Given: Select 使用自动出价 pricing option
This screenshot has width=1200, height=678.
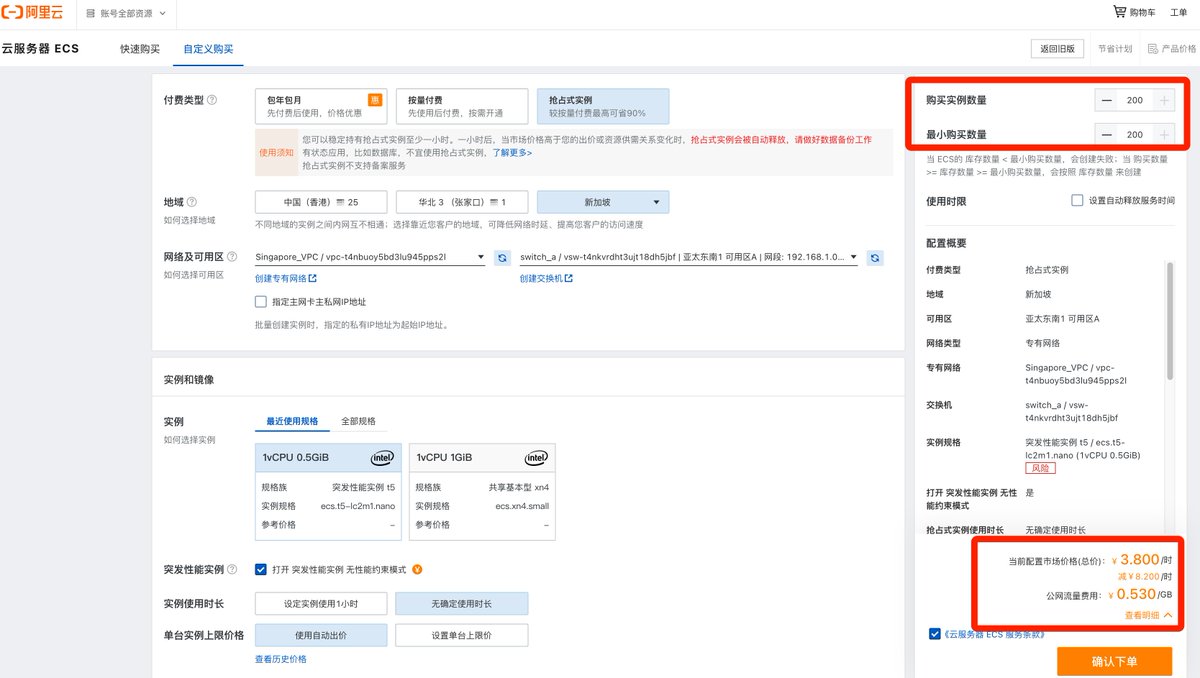Looking at the screenshot, I should click(320, 635).
